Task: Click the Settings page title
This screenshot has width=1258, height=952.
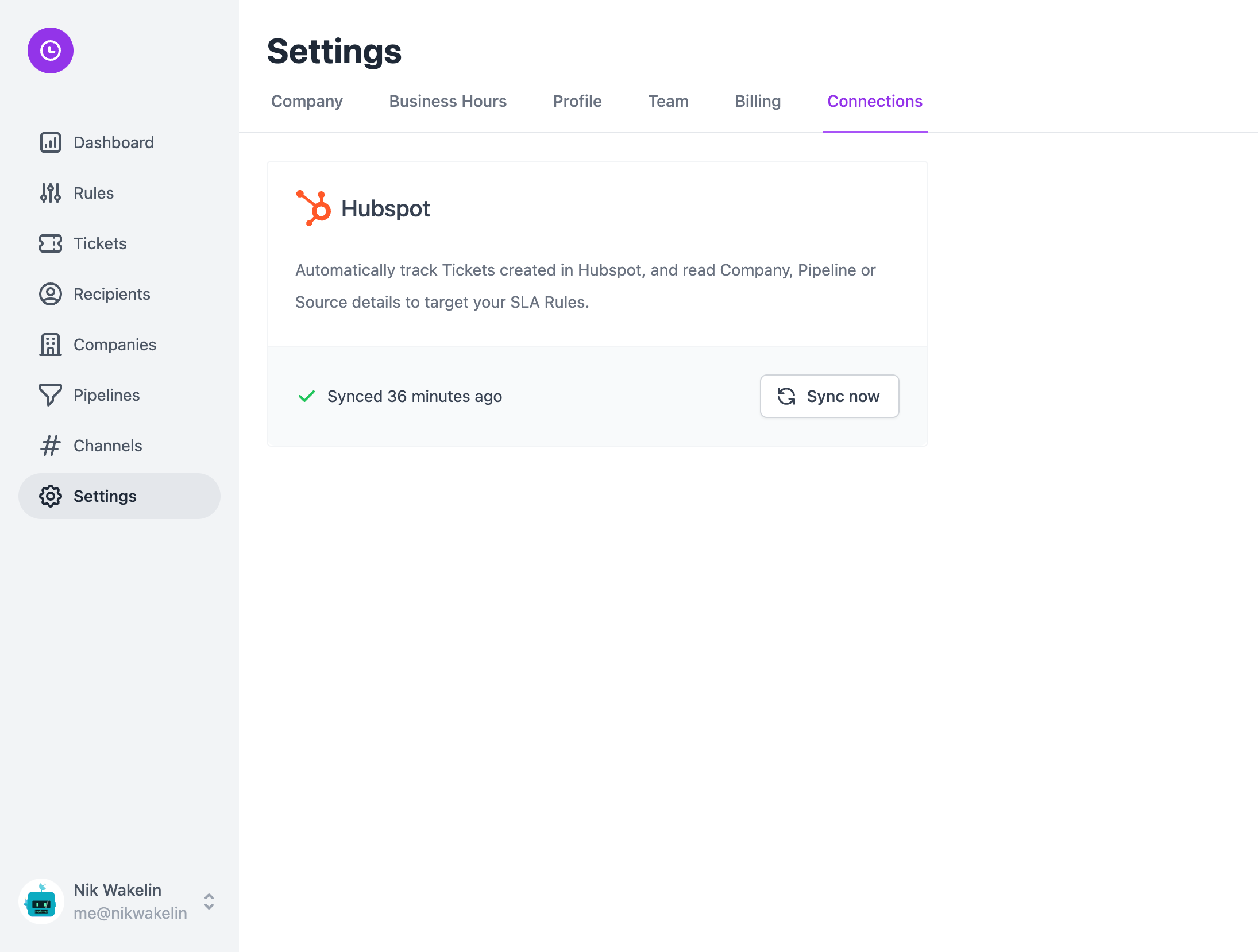Action: [334, 51]
